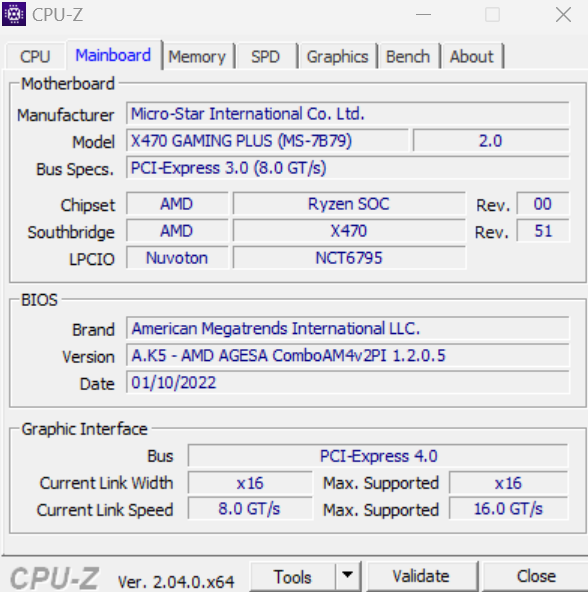Expand the Tools dropdown arrow

tap(347, 577)
